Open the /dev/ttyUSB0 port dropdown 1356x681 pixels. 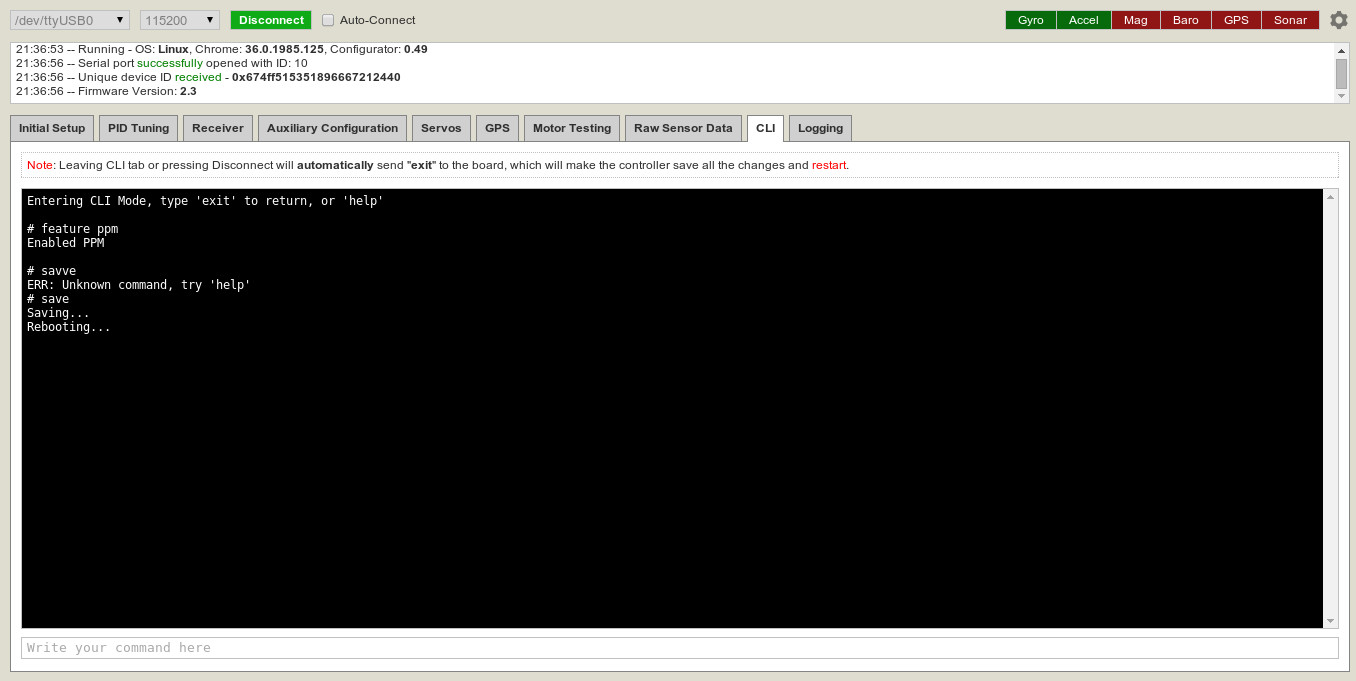click(70, 20)
